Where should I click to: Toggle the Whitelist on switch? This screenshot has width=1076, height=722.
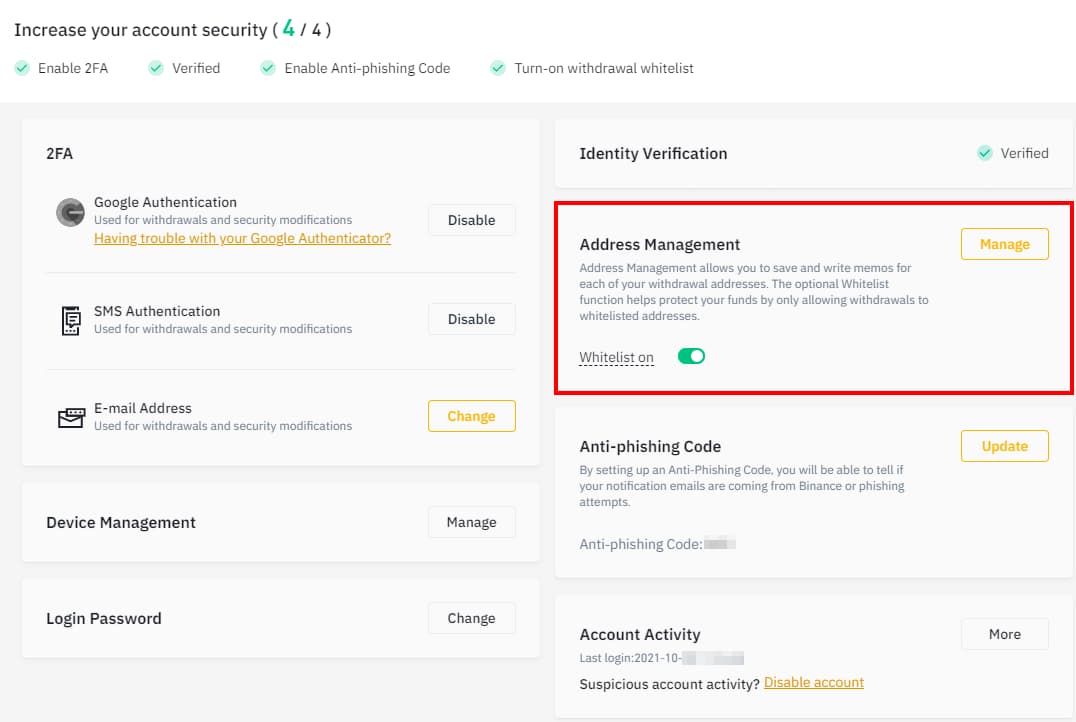(691, 357)
